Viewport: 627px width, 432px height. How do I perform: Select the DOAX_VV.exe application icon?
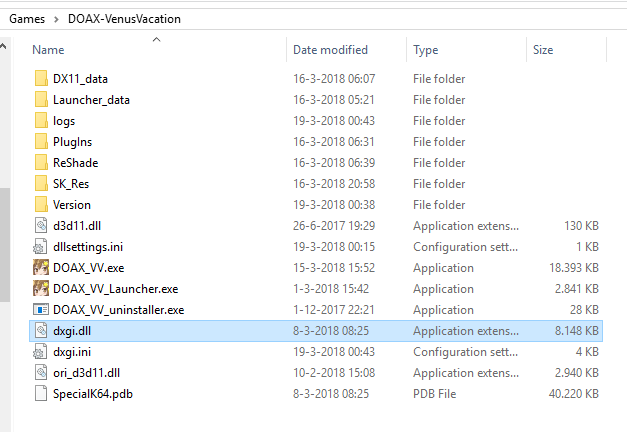coord(41,267)
